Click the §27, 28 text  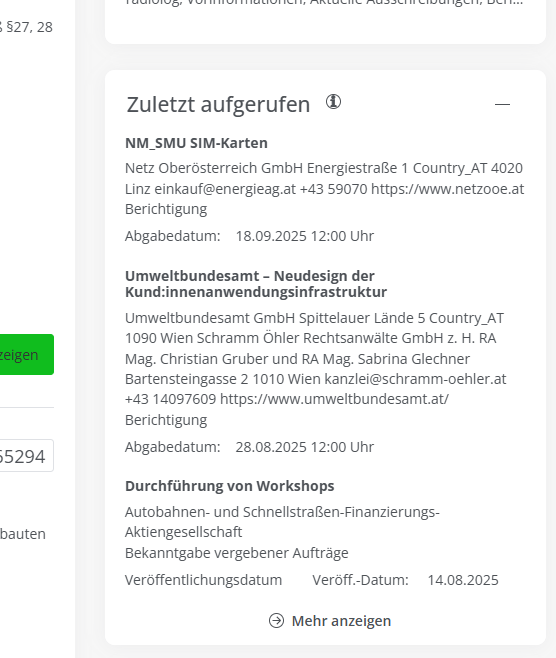pyautogui.click(x=27, y=27)
